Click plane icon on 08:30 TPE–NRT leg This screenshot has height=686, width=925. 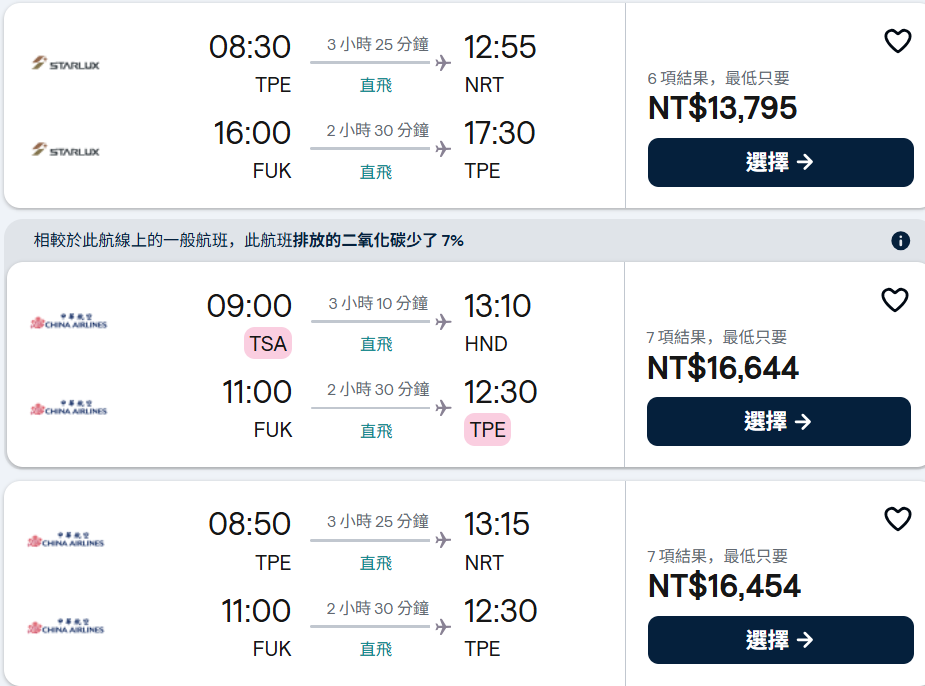(443, 64)
